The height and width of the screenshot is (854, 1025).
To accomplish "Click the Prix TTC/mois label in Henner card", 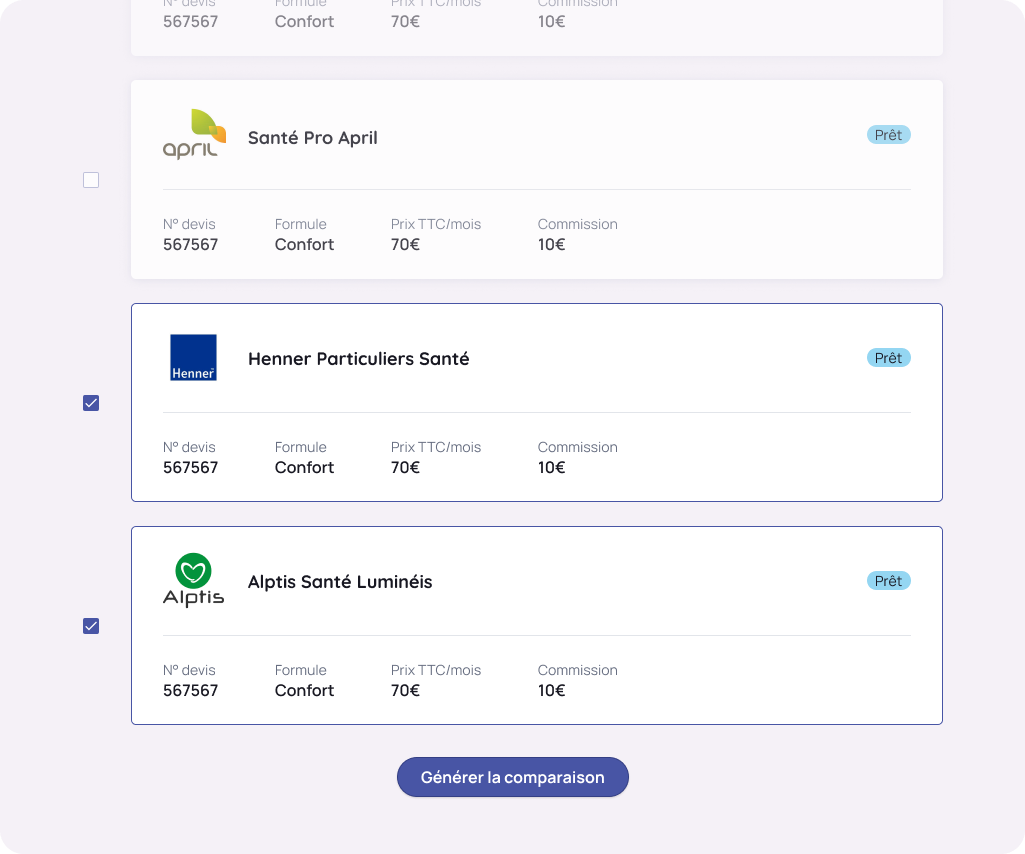I will pos(435,447).
